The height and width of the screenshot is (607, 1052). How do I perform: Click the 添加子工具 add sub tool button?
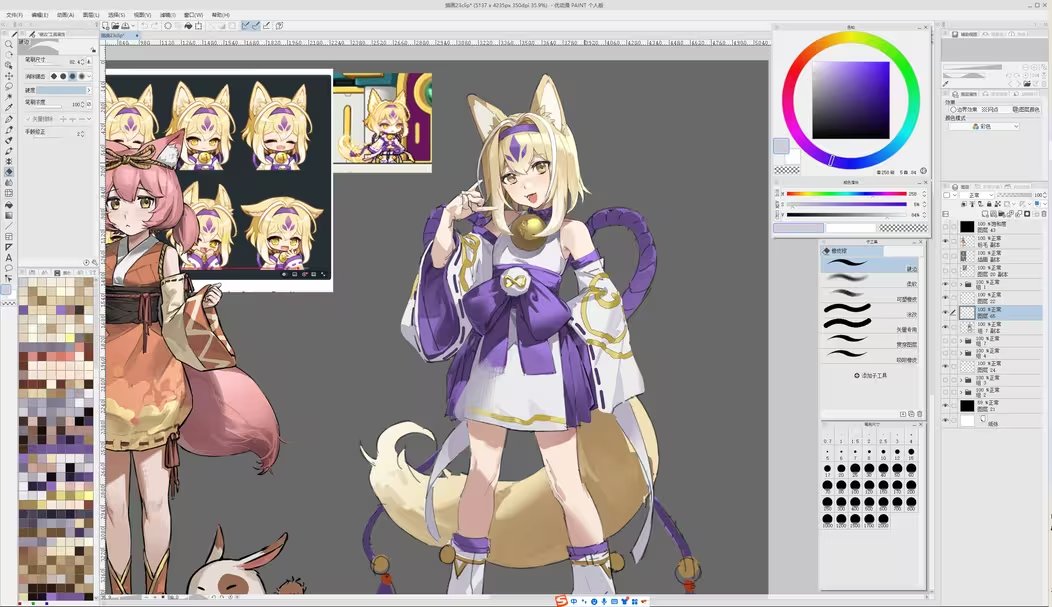pyautogui.click(x=871, y=376)
